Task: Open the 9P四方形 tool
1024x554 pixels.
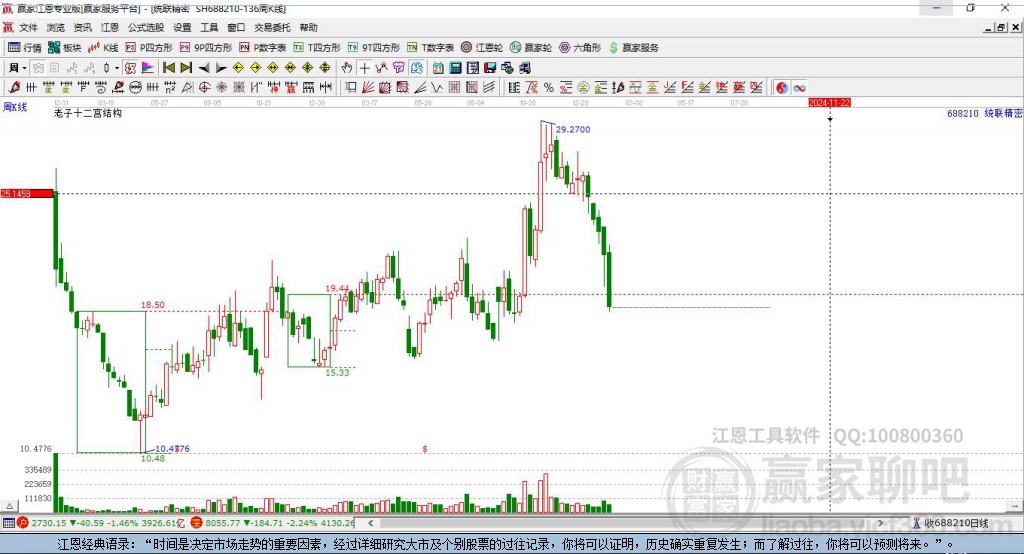Action: pyautogui.click(x=206, y=48)
